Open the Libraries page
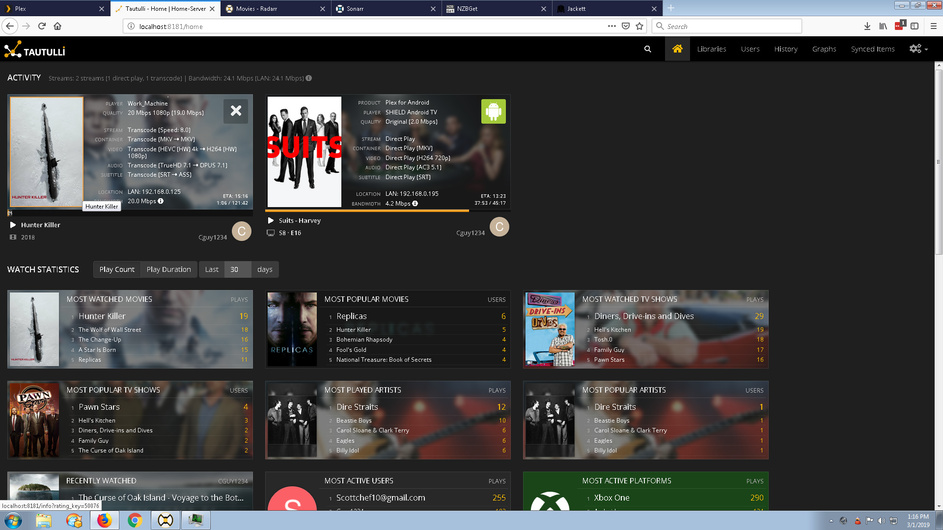This screenshot has height=530, width=943. pyautogui.click(x=711, y=49)
